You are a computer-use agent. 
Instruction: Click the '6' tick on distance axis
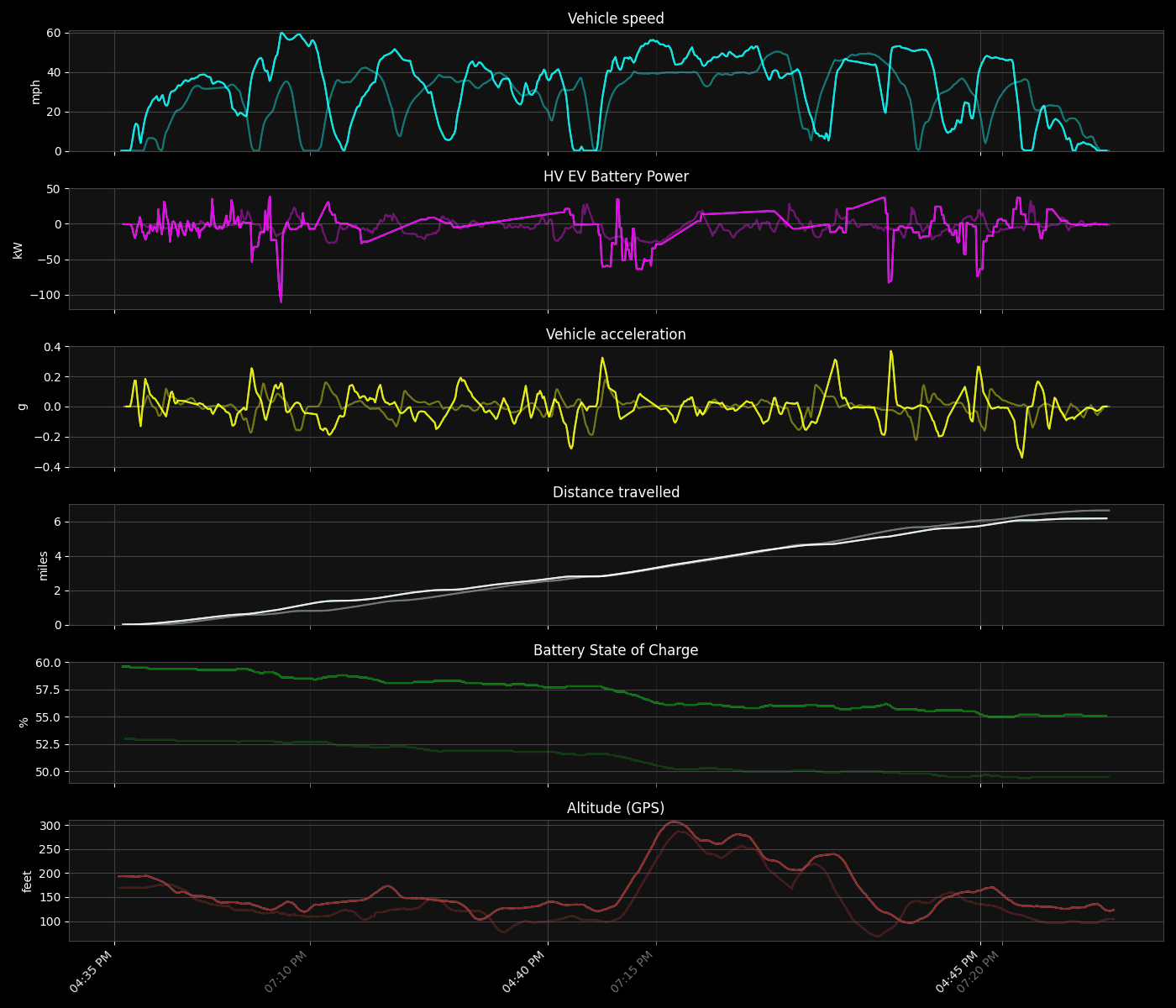coord(59,522)
